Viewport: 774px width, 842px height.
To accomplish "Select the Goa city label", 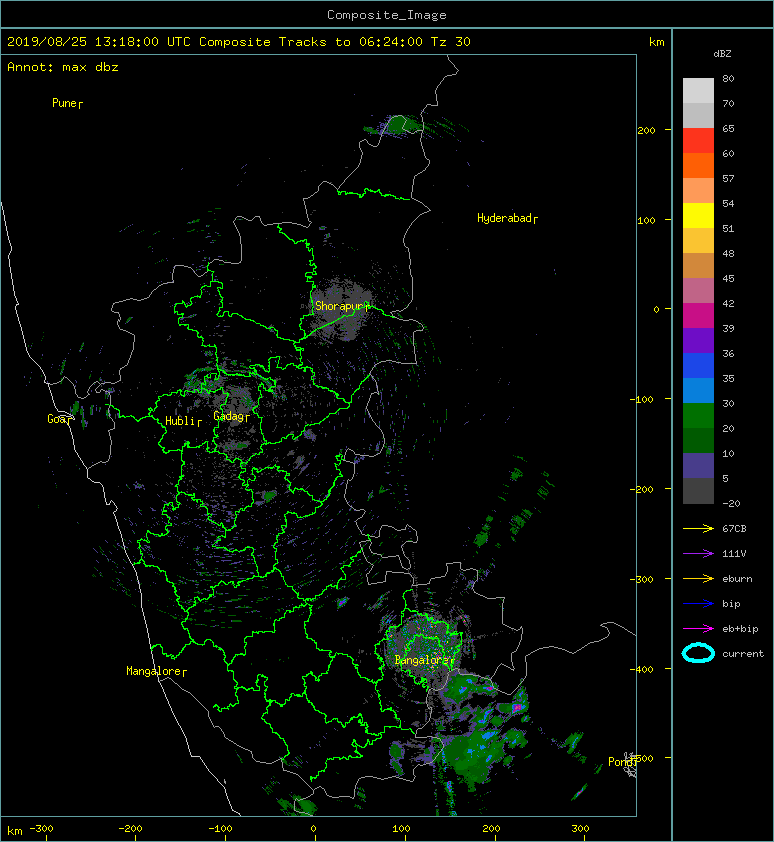I will tap(57, 419).
